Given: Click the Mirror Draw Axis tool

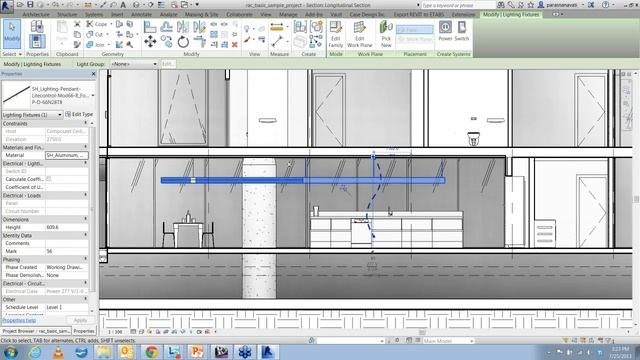Looking at the screenshot, I should [x=199, y=27].
